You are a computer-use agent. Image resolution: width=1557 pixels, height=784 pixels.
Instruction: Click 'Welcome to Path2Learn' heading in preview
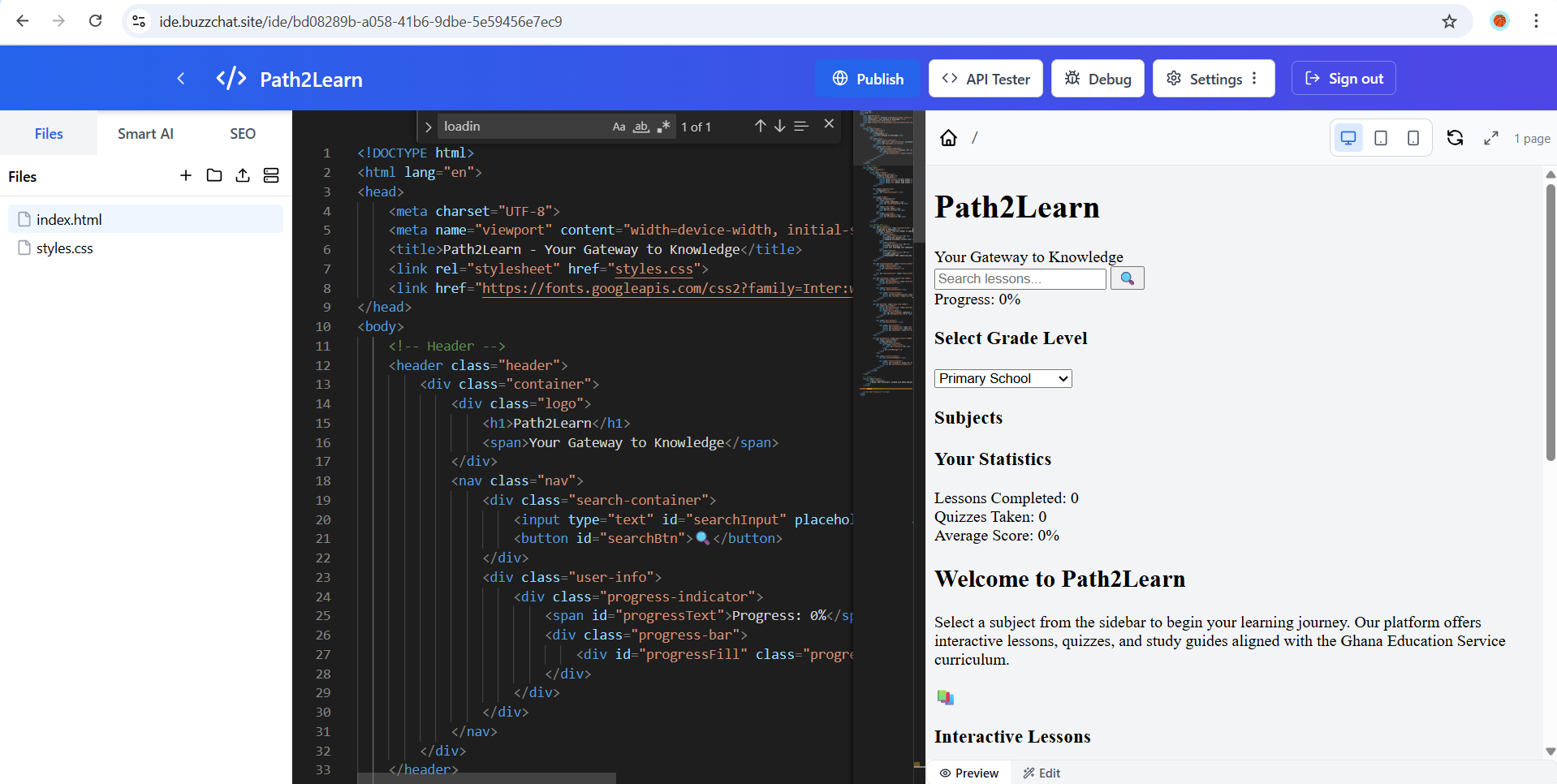click(1059, 579)
